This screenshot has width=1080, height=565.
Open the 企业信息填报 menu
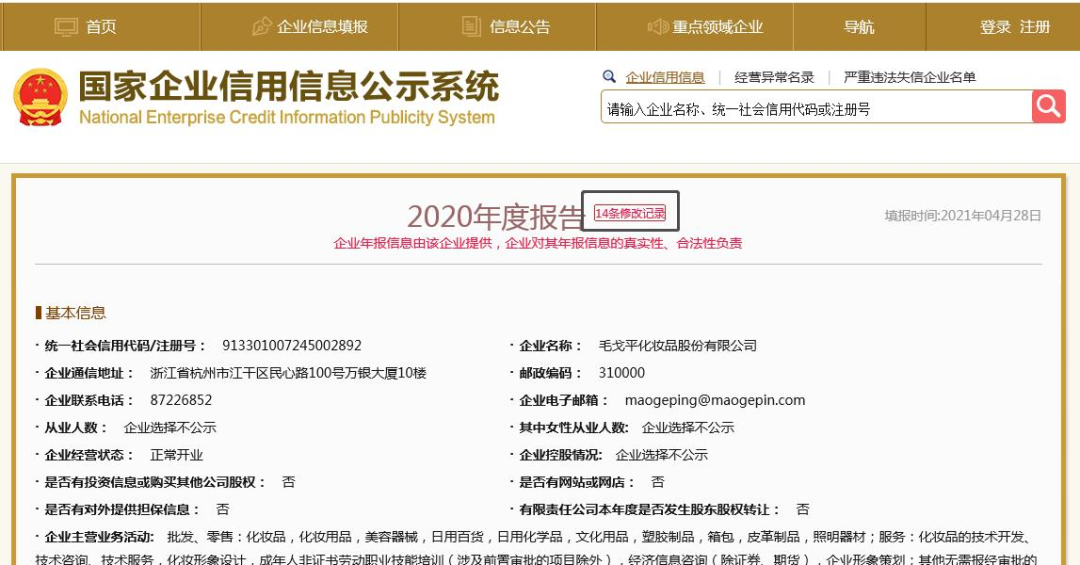pos(322,27)
